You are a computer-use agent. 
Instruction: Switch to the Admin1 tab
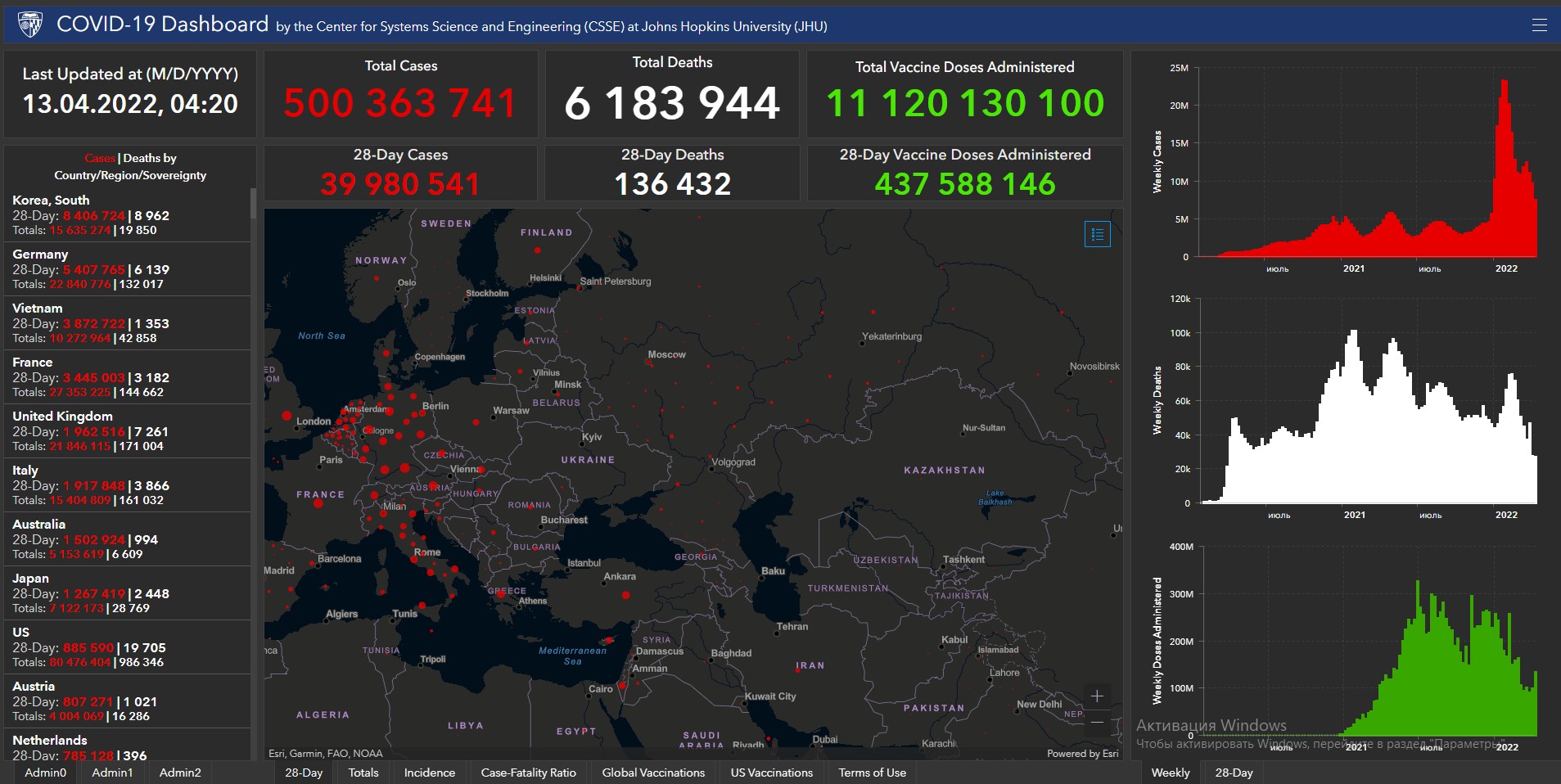tap(112, 773)
